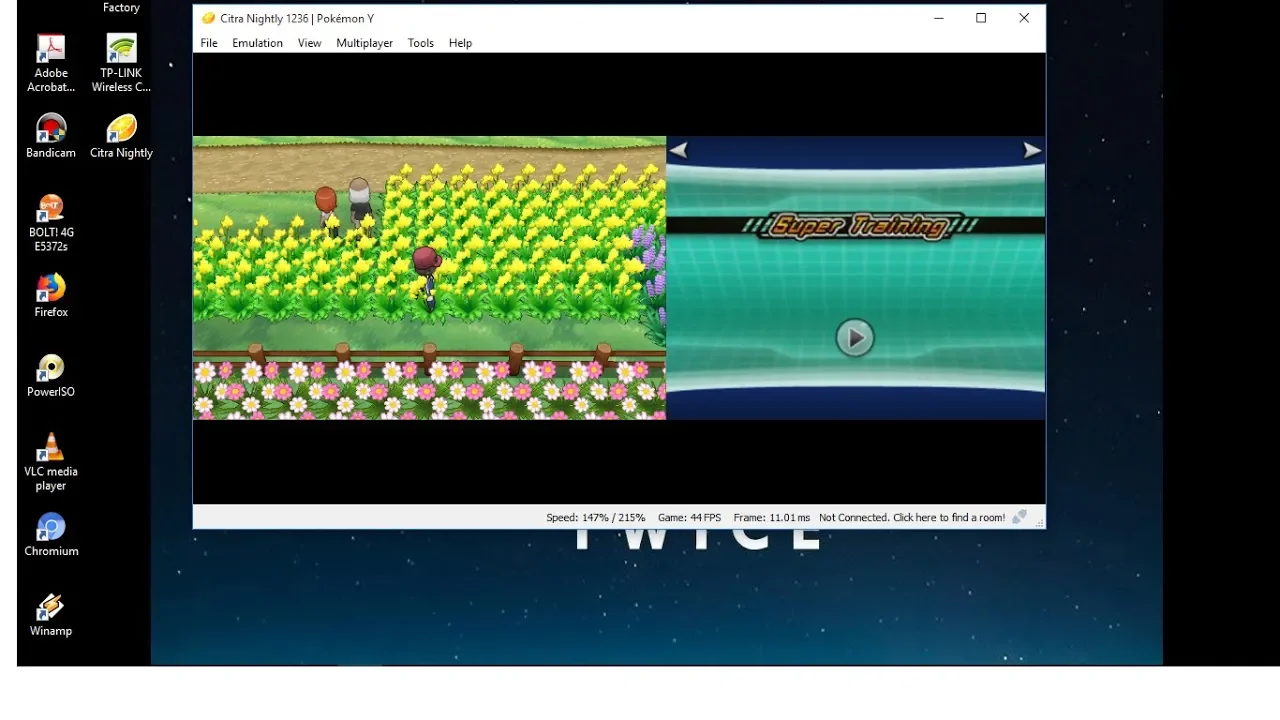This screenshot has width=1280, height=720.
Task: Open the Tools menu
Action: coord(421,43)
